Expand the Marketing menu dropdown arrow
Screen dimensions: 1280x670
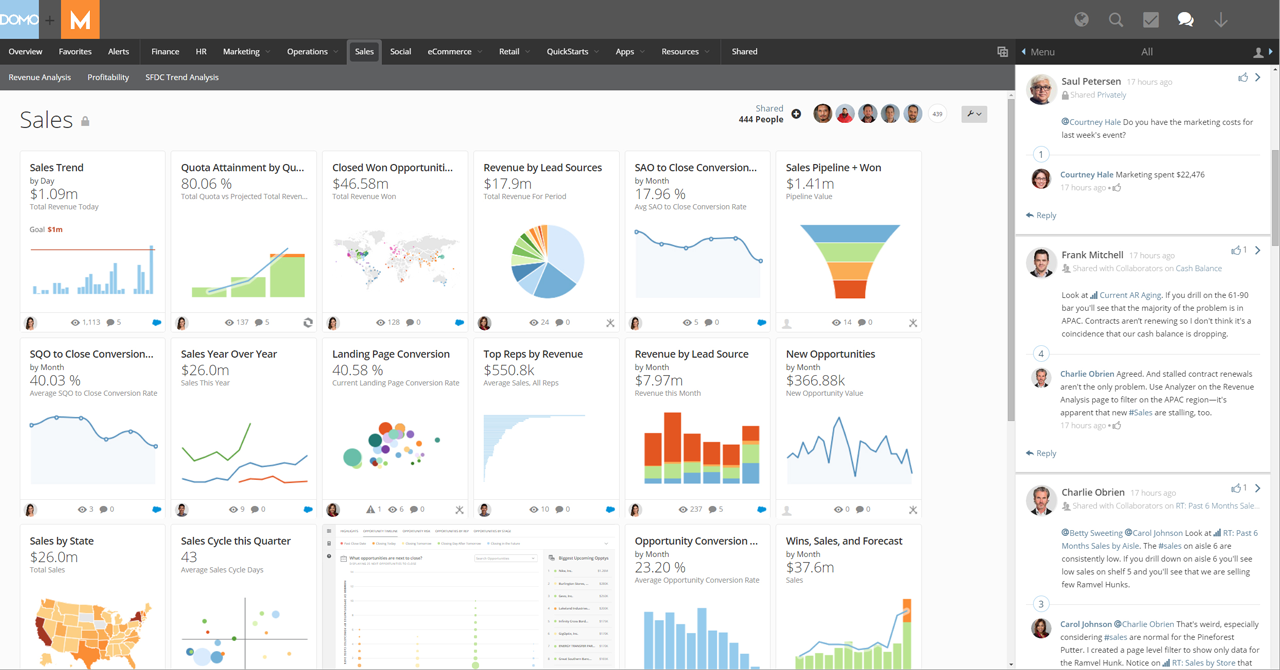(269, 52)
